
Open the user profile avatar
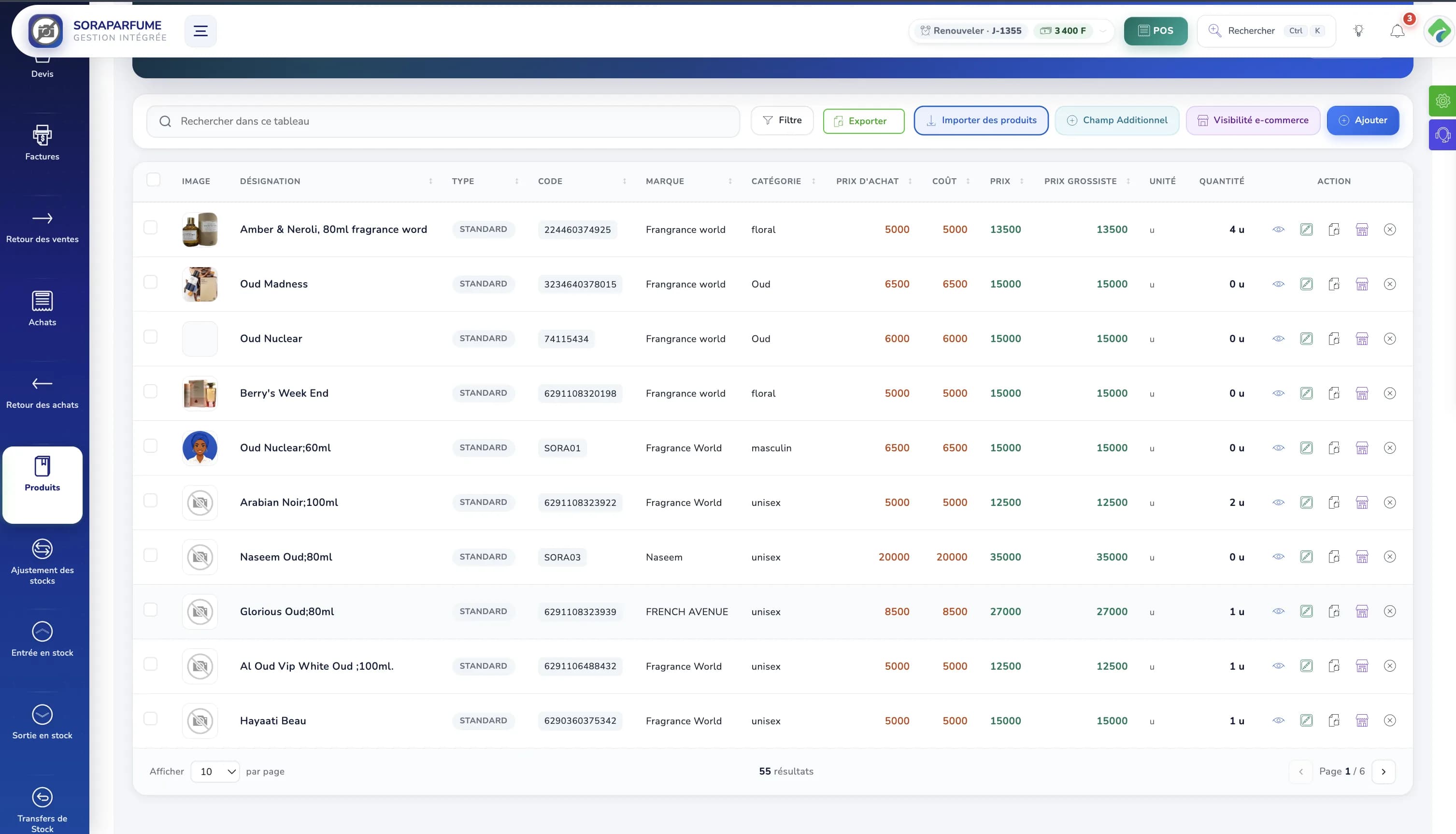[x=1440, y=31]
